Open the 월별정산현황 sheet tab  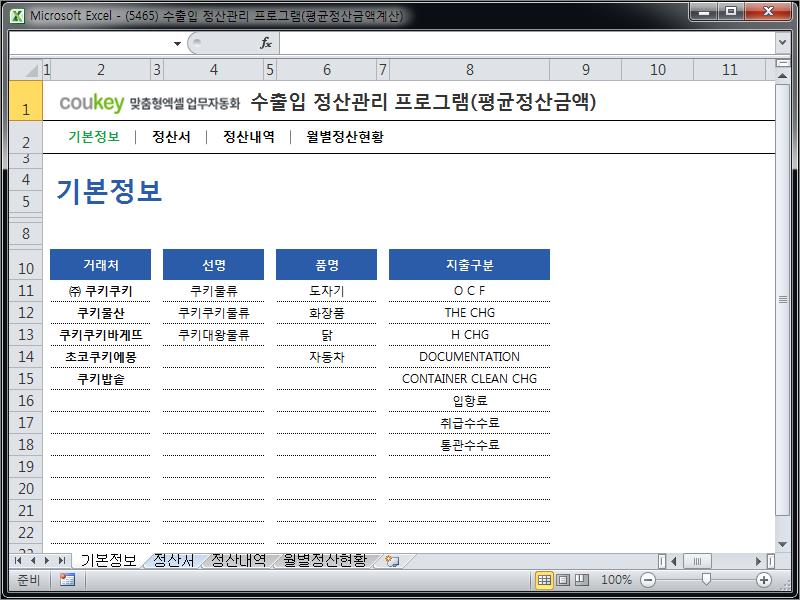(325, 561)
